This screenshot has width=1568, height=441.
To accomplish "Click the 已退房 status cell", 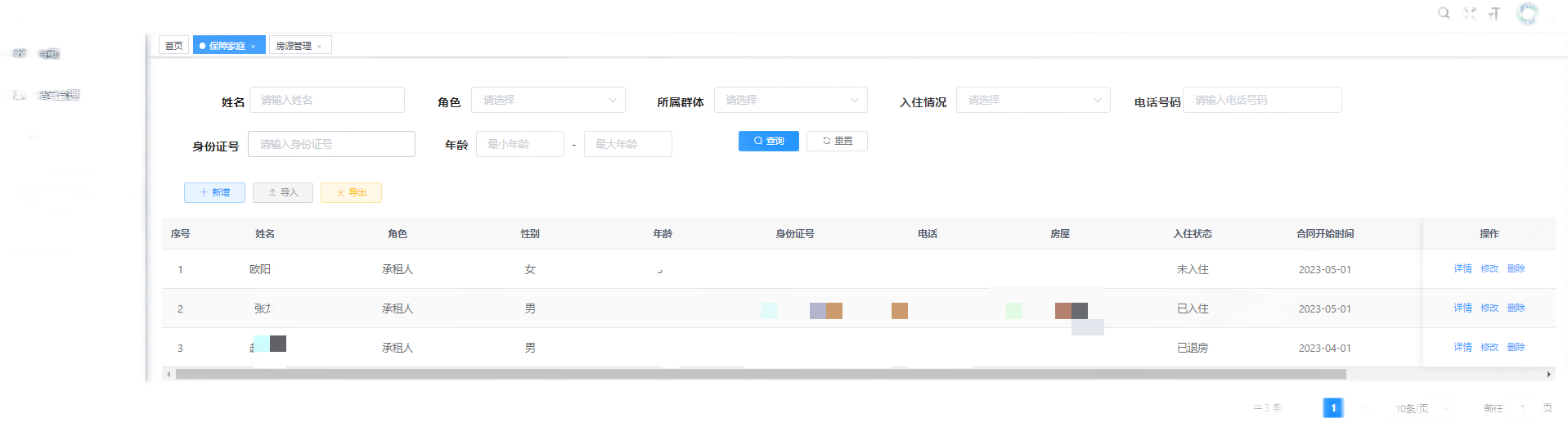I will click(1193, 348).
